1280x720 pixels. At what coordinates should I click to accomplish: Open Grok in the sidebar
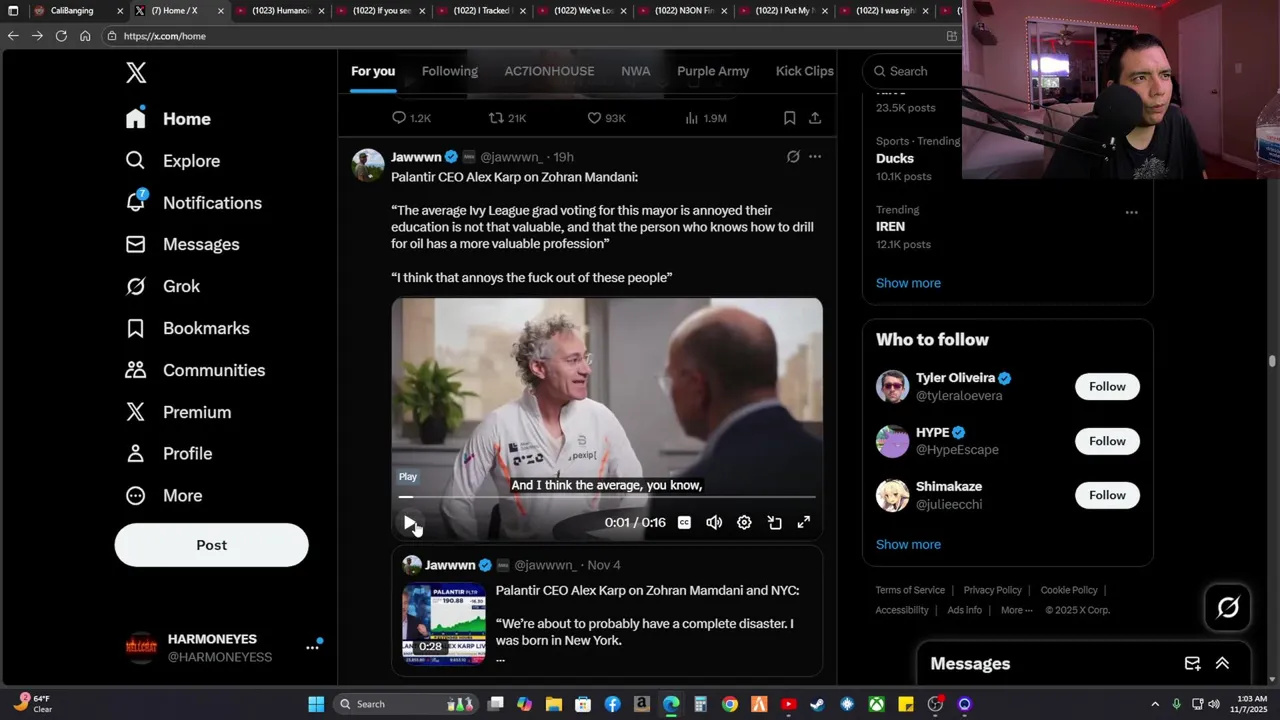coord(162,286)
